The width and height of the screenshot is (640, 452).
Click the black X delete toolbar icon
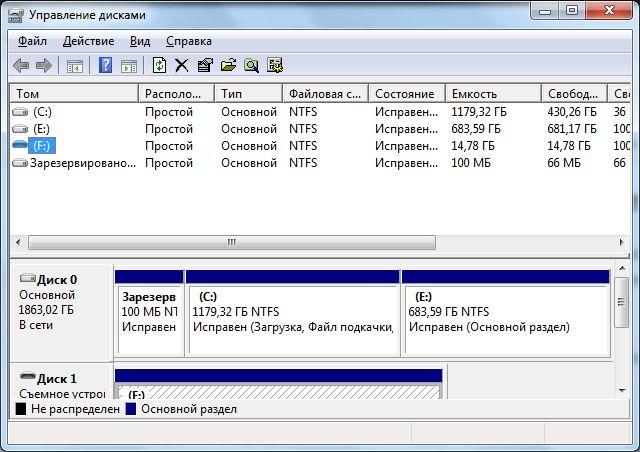tap(182, 65)
